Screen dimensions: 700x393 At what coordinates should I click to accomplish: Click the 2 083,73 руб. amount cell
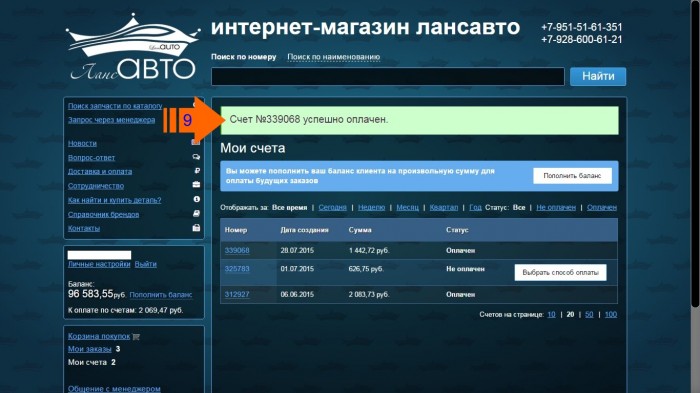pyautogui.click(x=369, y=295)
